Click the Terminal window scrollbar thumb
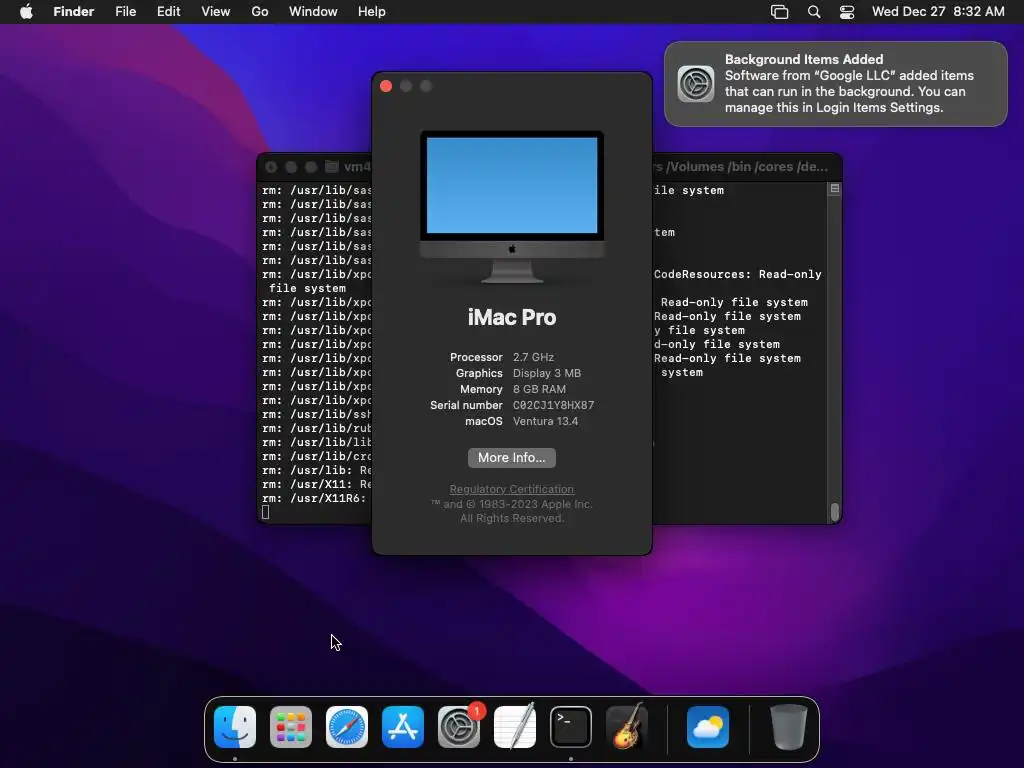1024x768 pixels. point(835,512)
